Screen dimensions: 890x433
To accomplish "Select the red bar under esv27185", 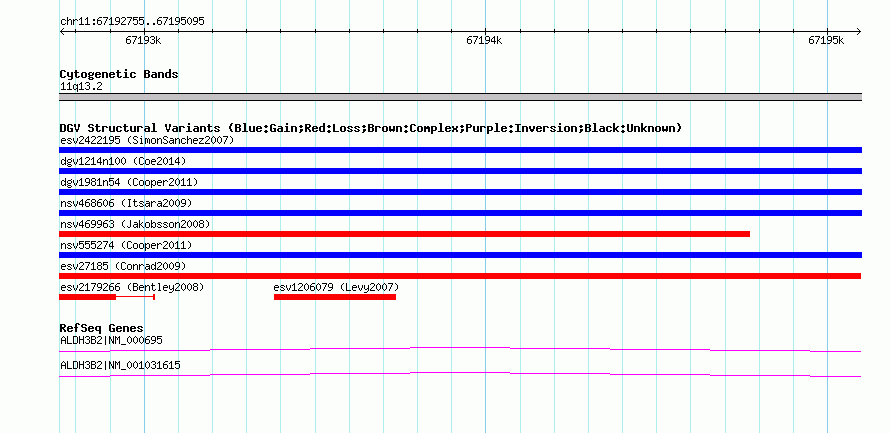I will (460, 276).
